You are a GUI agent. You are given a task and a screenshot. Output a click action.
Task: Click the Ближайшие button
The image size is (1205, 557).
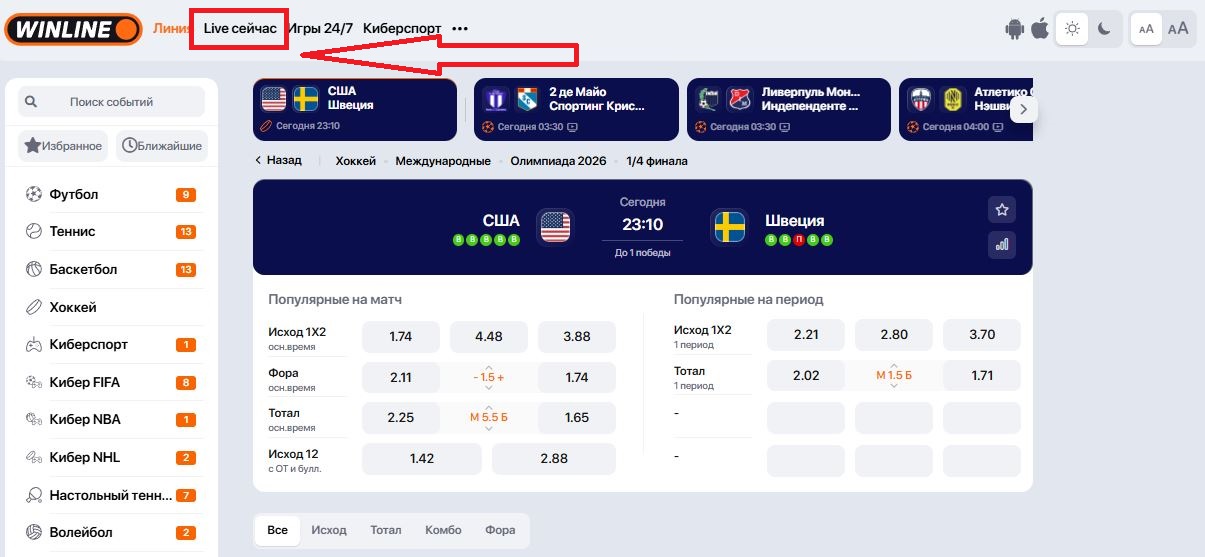[162, 146]
